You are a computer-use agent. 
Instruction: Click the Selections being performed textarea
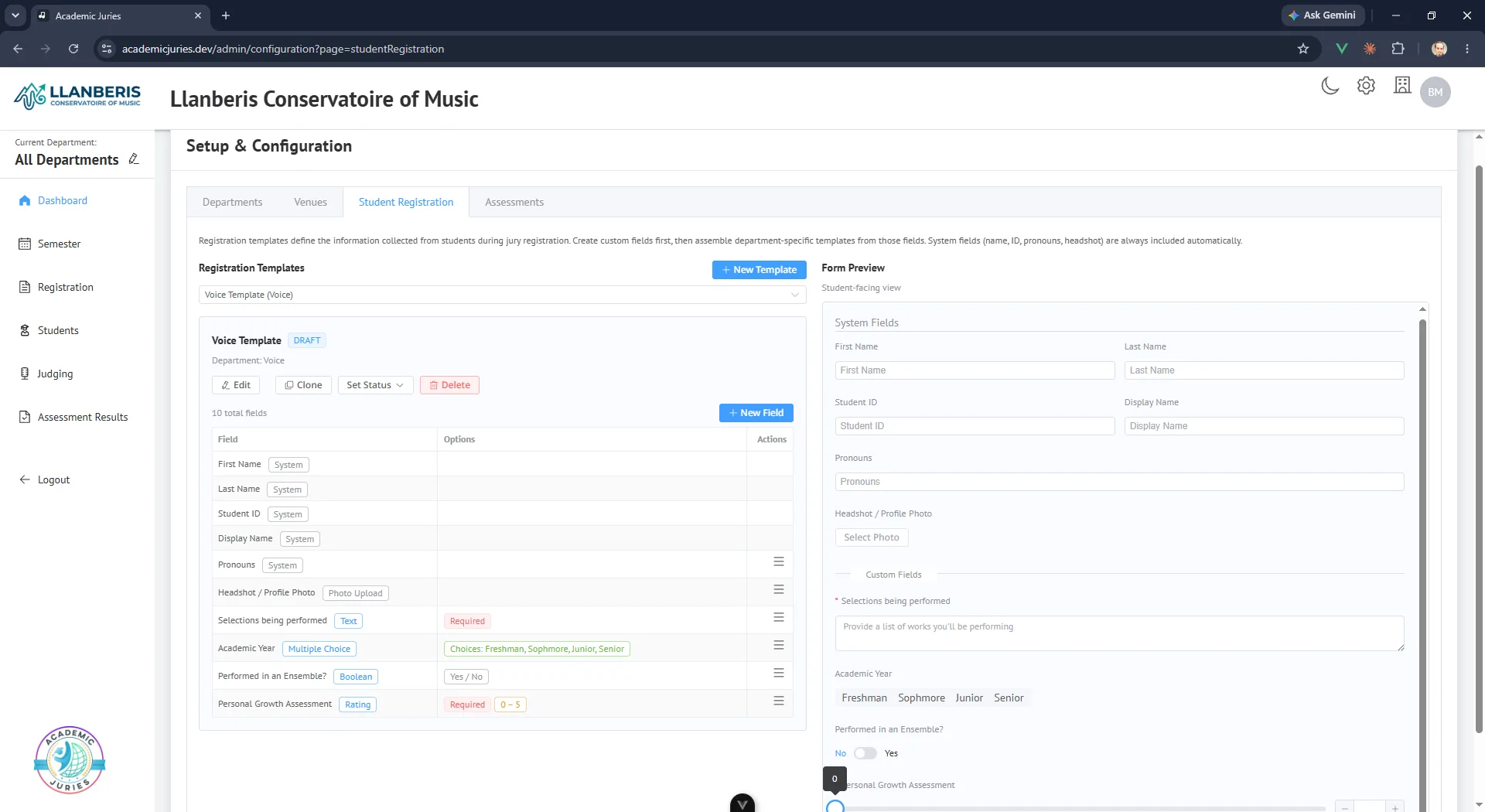1119,633
